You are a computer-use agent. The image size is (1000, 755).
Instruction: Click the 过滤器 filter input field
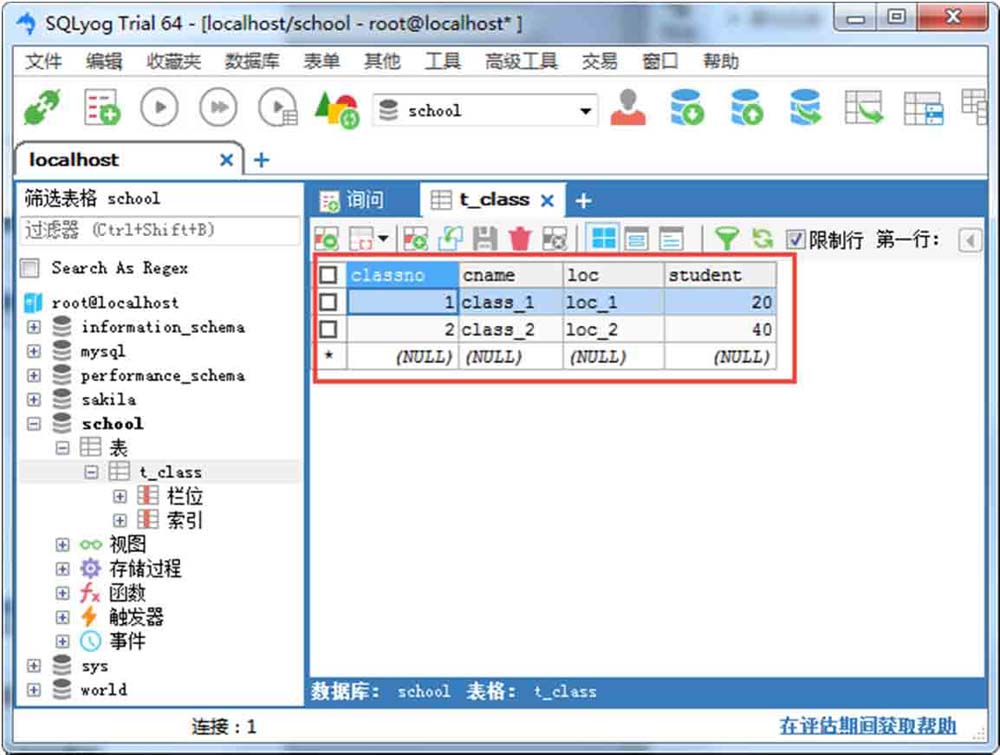[160, 230]
